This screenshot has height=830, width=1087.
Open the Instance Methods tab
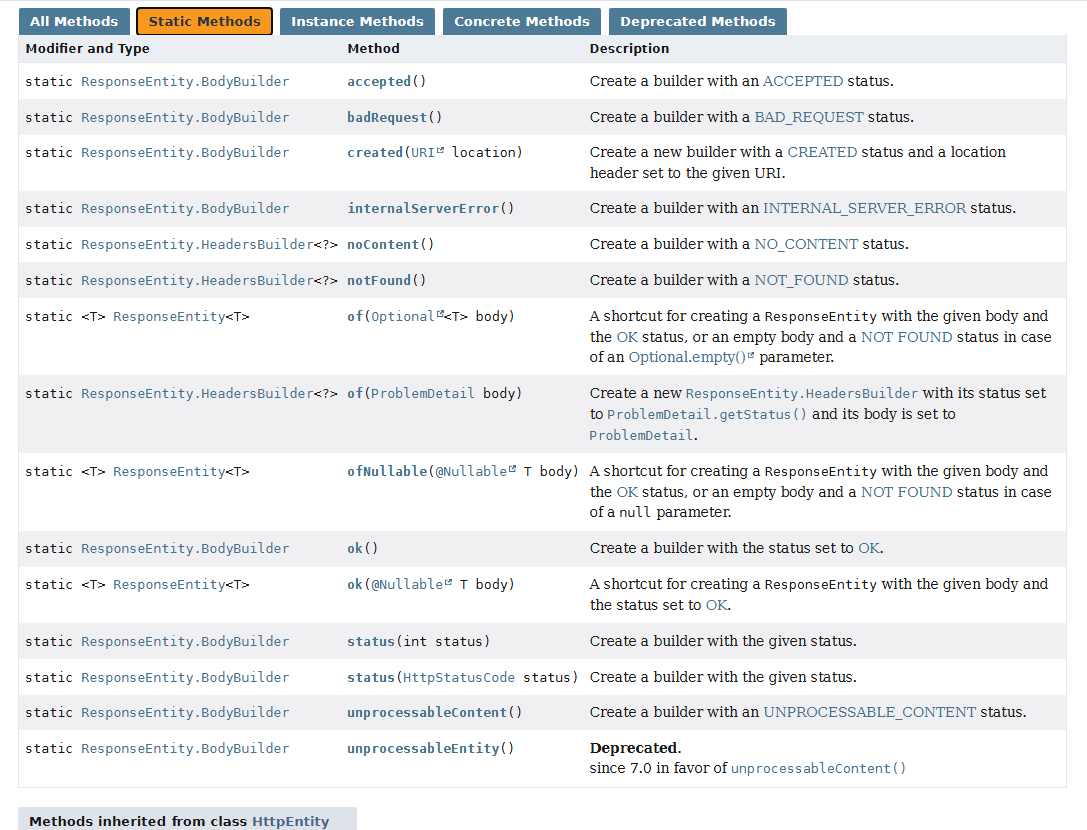pyautogui.click(x=357, y=21)
